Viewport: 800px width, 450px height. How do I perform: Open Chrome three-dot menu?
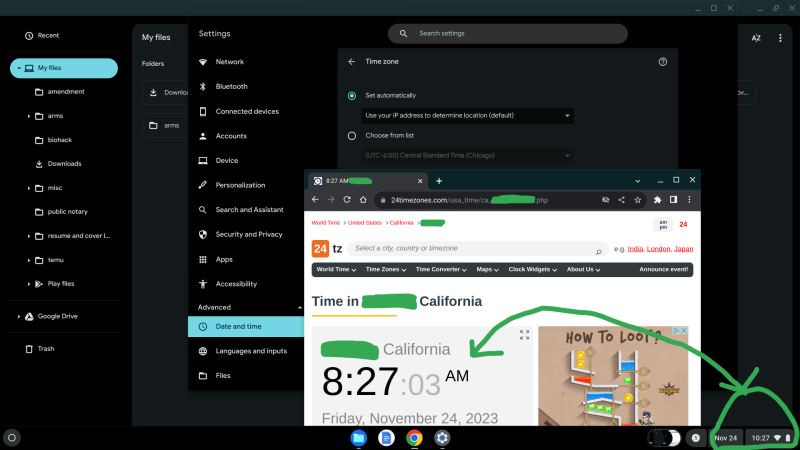[689, 200]
